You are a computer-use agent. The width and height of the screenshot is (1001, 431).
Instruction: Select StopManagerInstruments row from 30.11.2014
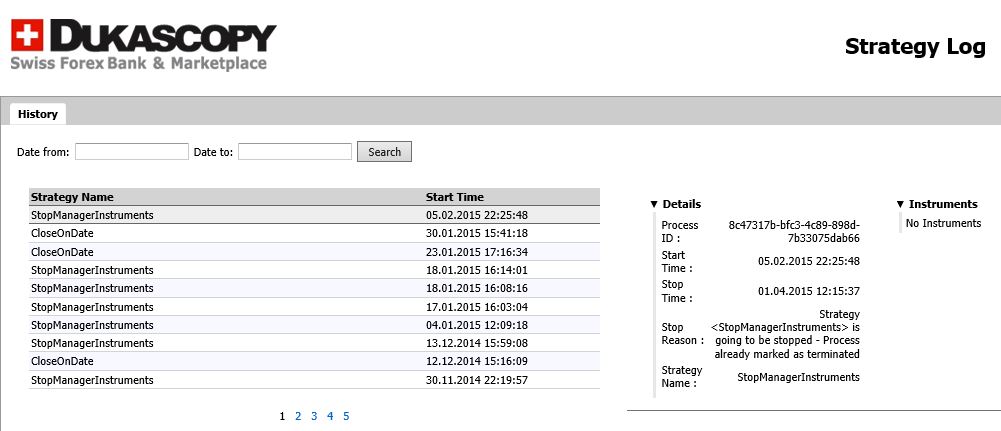point(92,380)
